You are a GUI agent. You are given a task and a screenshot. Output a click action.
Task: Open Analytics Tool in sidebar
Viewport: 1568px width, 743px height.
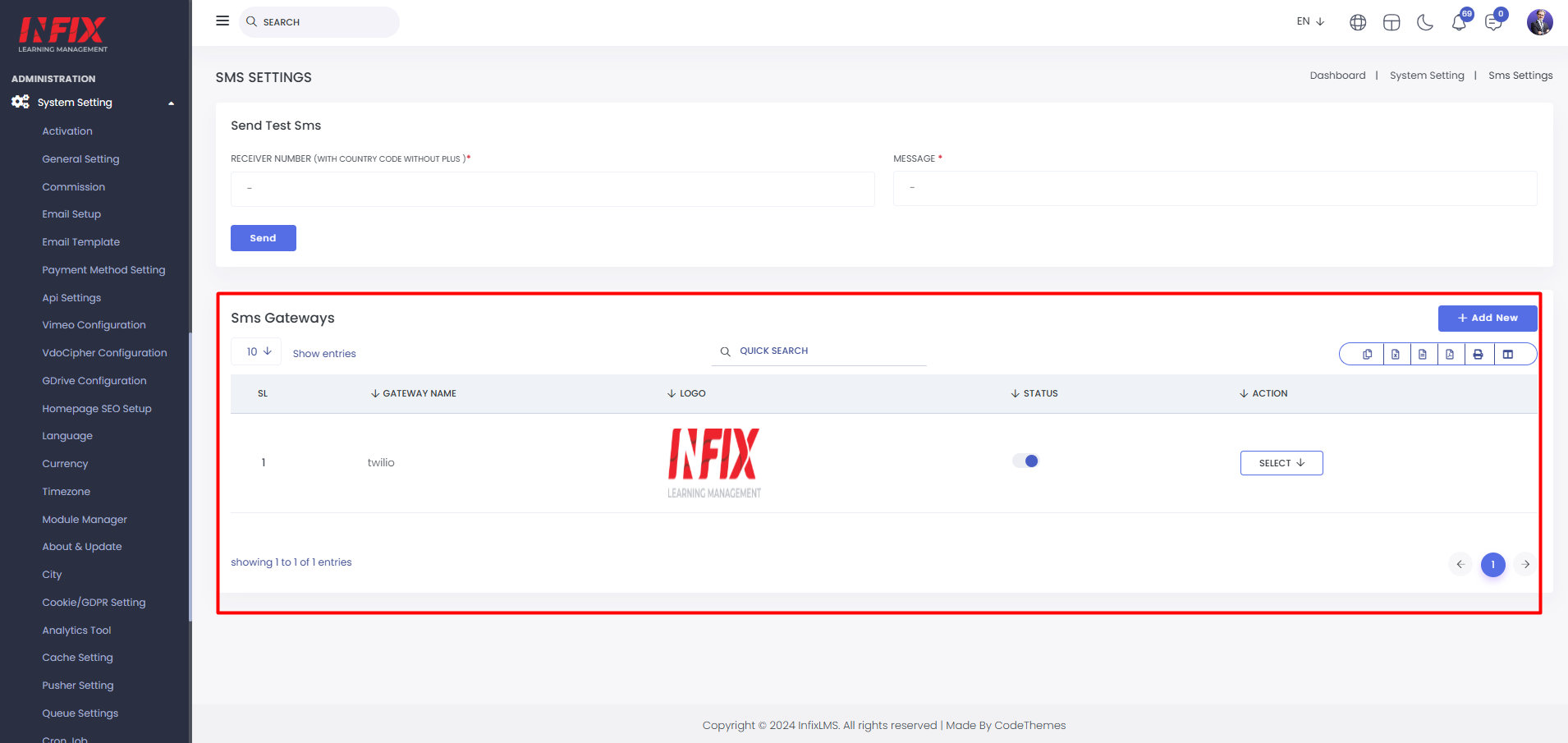point(76,631)
